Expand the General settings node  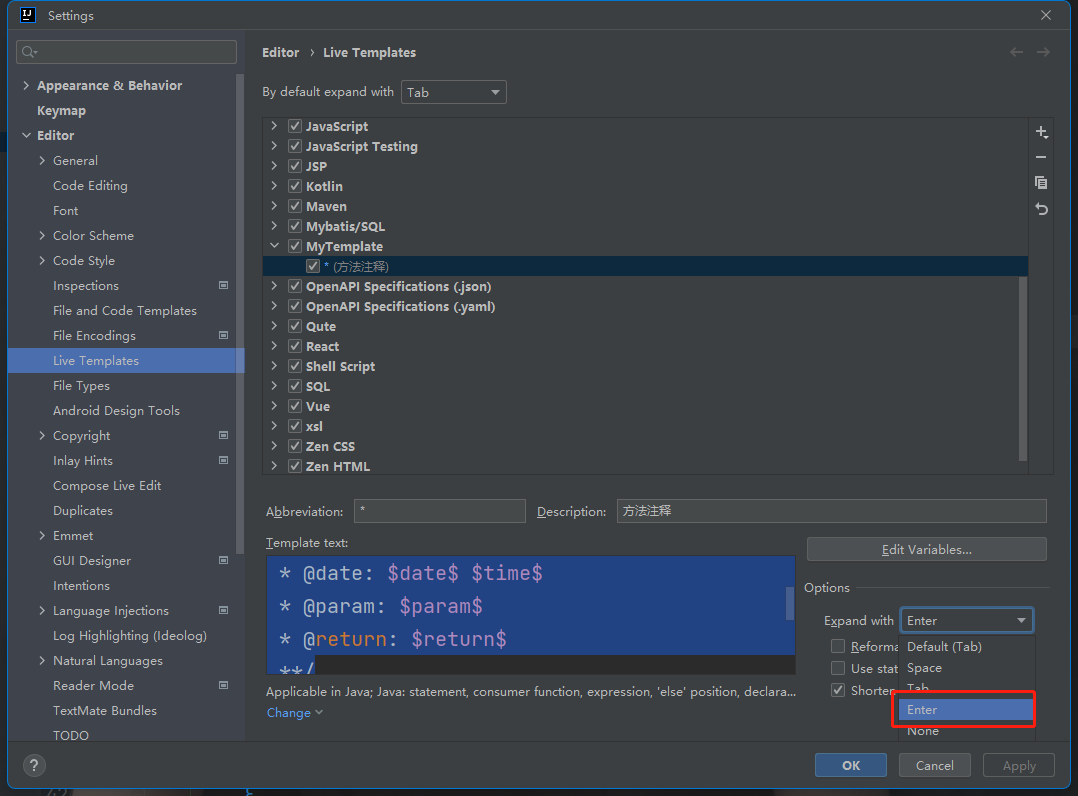tap(42, 160)
